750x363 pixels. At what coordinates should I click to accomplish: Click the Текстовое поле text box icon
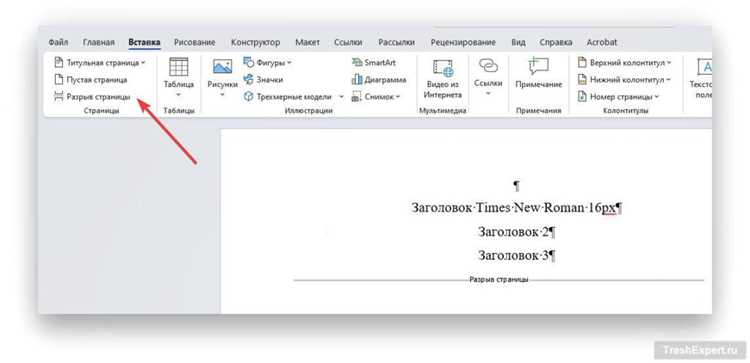705,67
